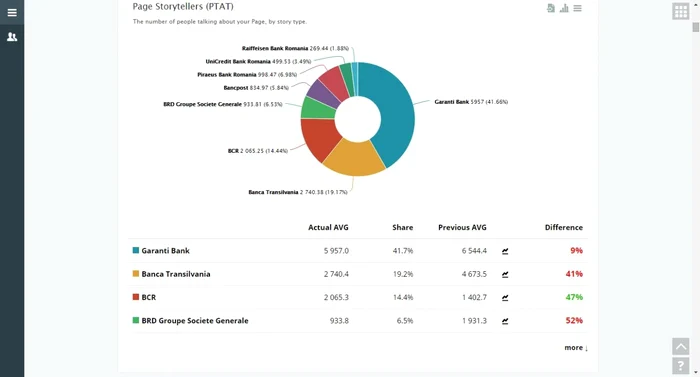This screenshot has height=377, width=700.
Task: Open chart options list icon
Action: click(578, 8)
